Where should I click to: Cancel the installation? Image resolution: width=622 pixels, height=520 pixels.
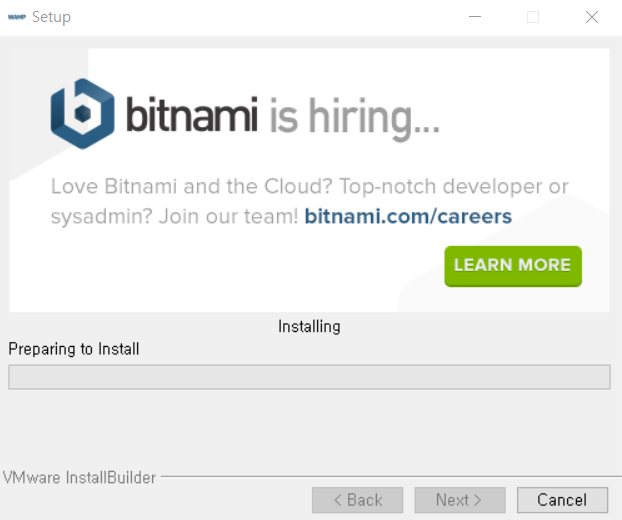562,500
